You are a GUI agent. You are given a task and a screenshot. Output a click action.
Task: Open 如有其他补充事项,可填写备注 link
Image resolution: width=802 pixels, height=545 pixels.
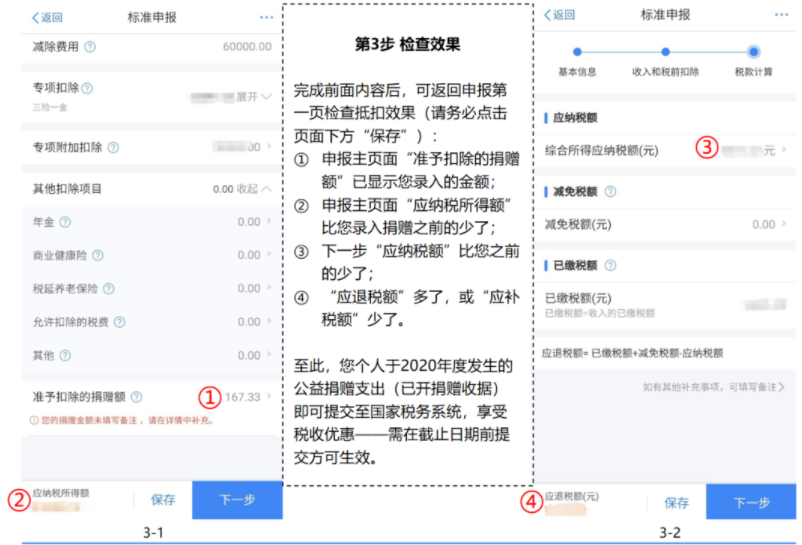(712, 386)
